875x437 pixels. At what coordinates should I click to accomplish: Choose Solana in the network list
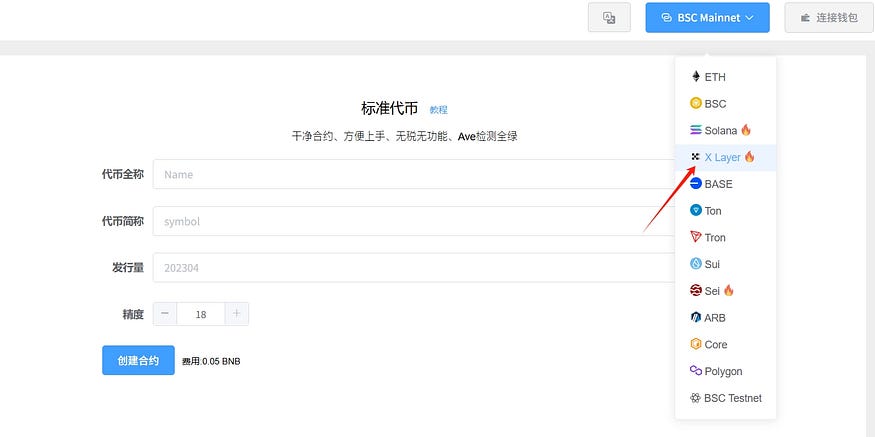click(x=725, y=131)
